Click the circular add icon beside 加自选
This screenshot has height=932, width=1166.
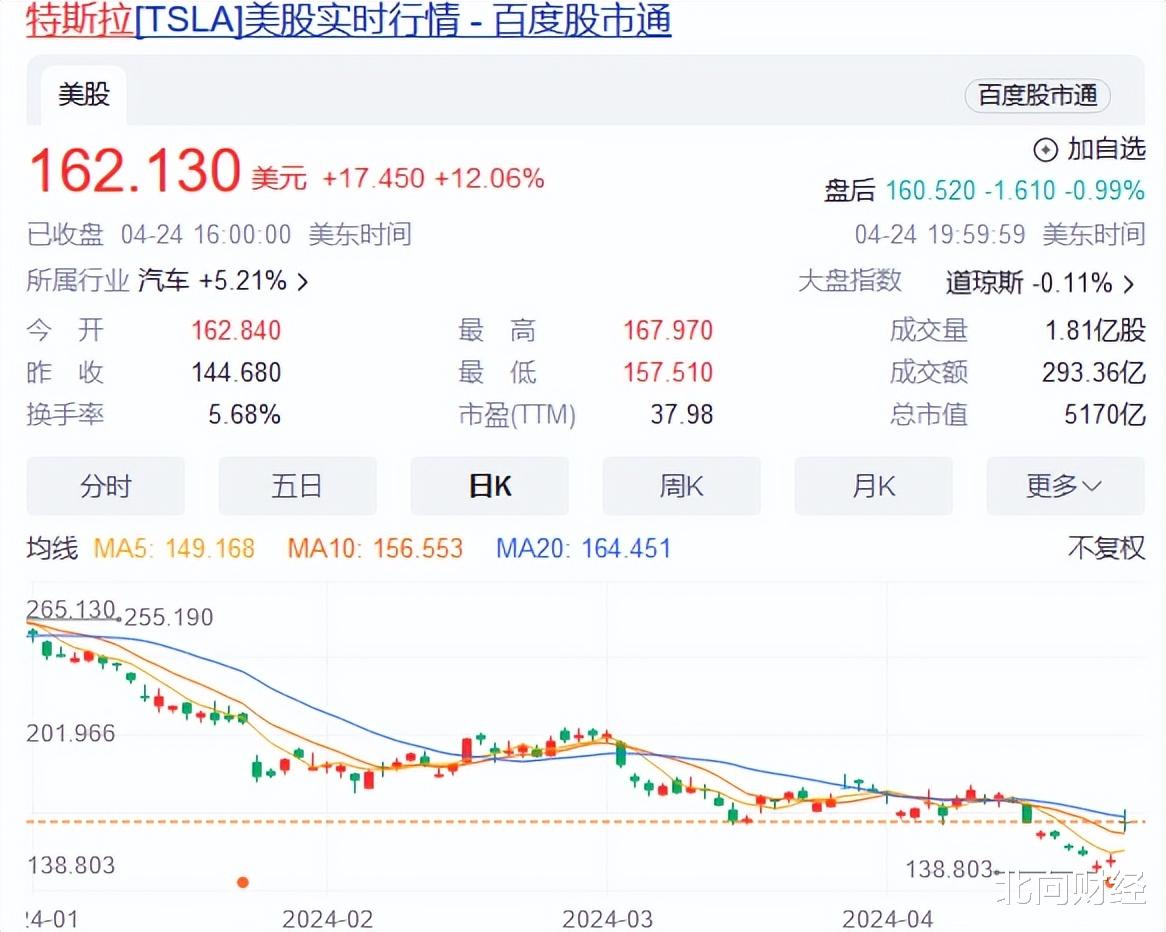tap(1046, 150)
